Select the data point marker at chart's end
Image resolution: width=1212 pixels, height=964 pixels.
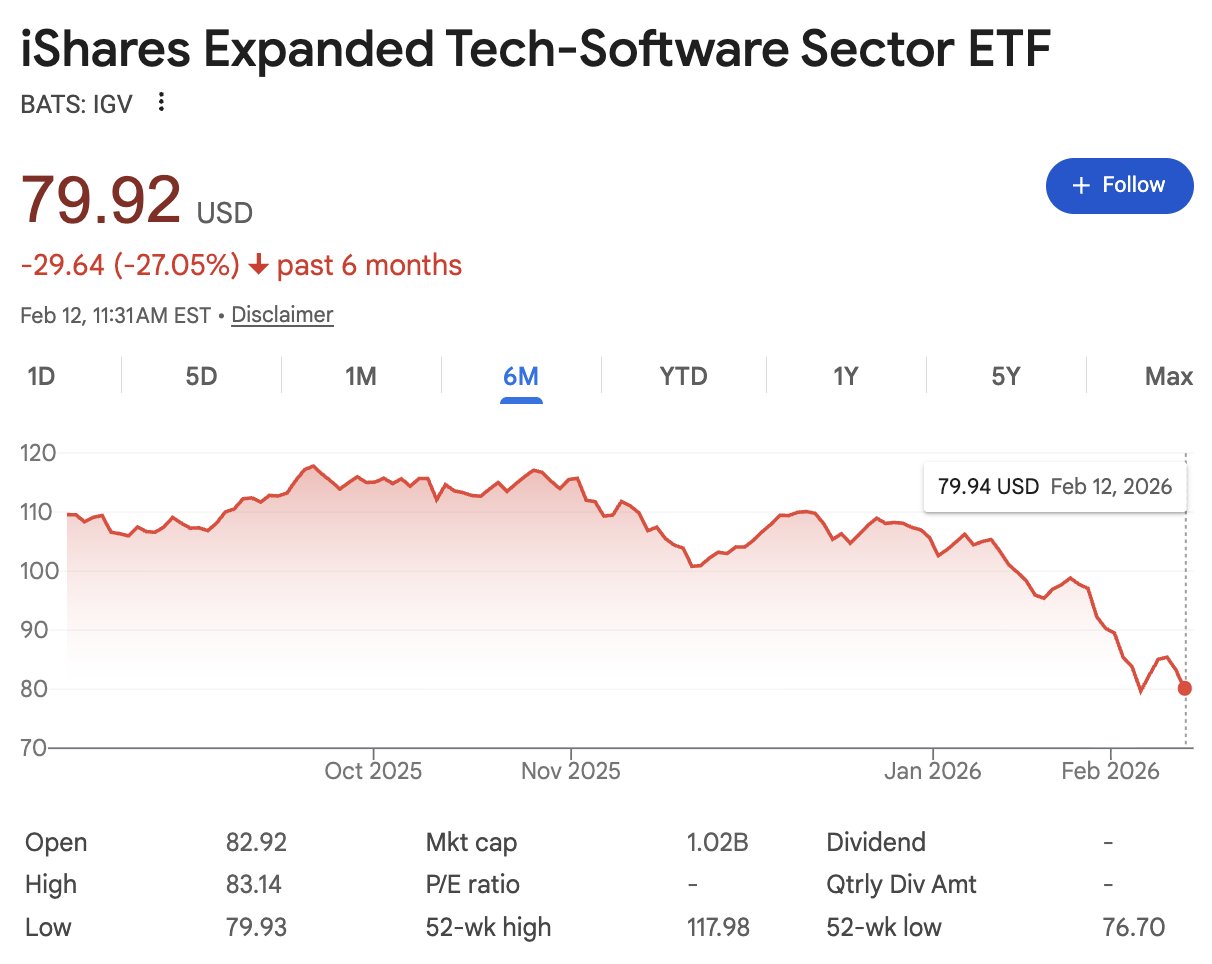coord(1184,688)
